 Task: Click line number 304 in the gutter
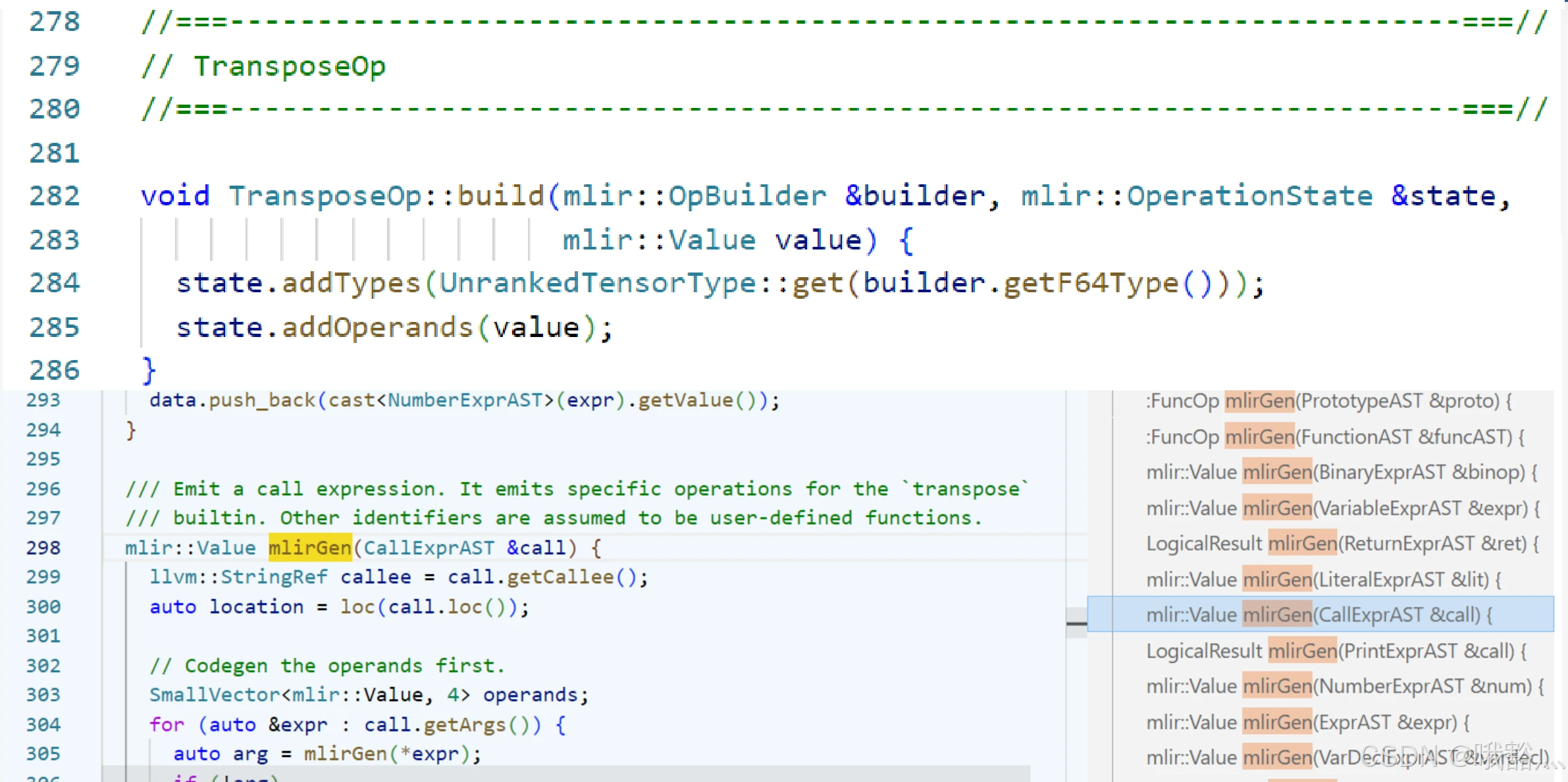tap(43, 725)
